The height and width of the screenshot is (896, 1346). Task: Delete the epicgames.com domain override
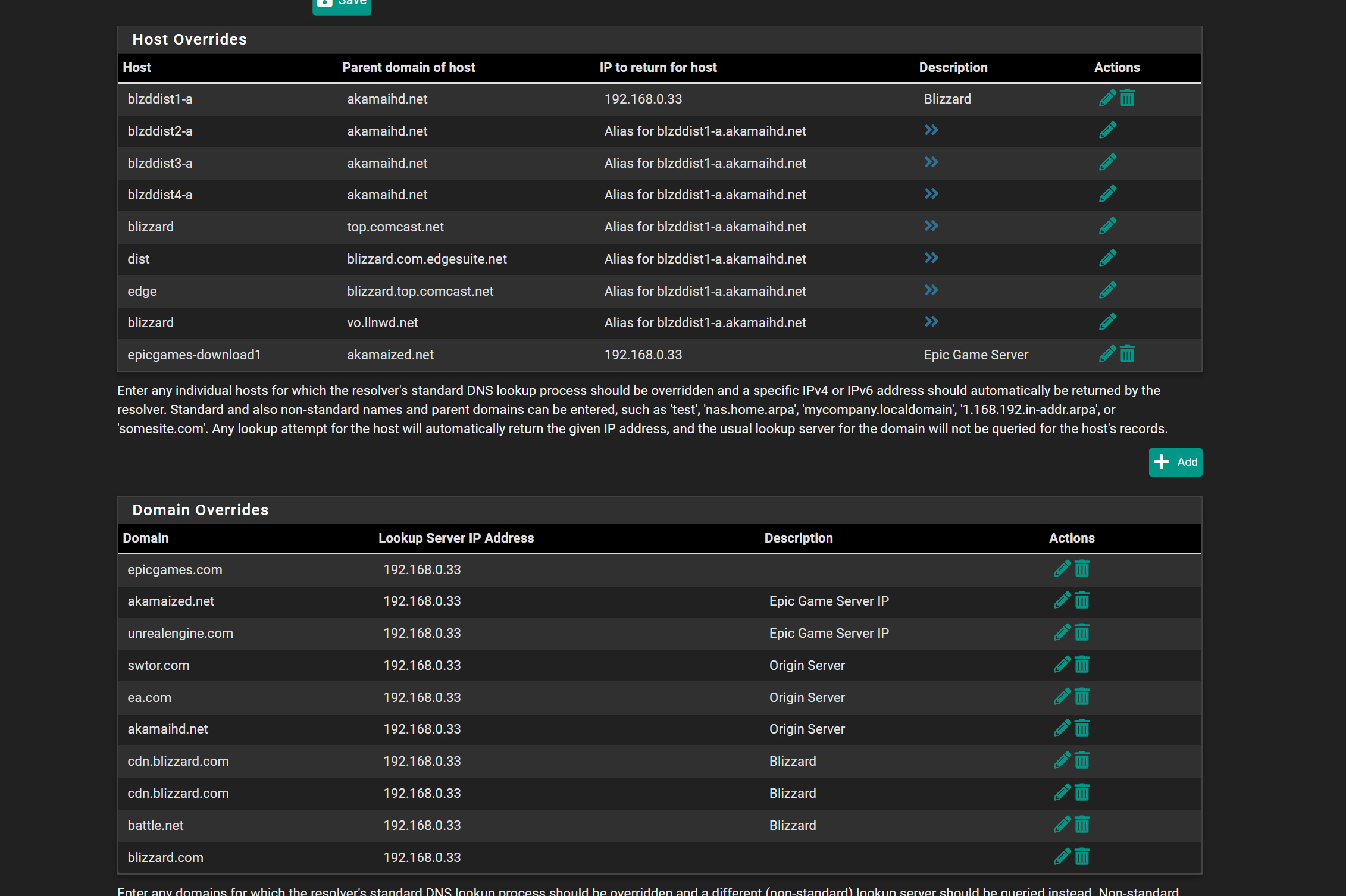1082,569
